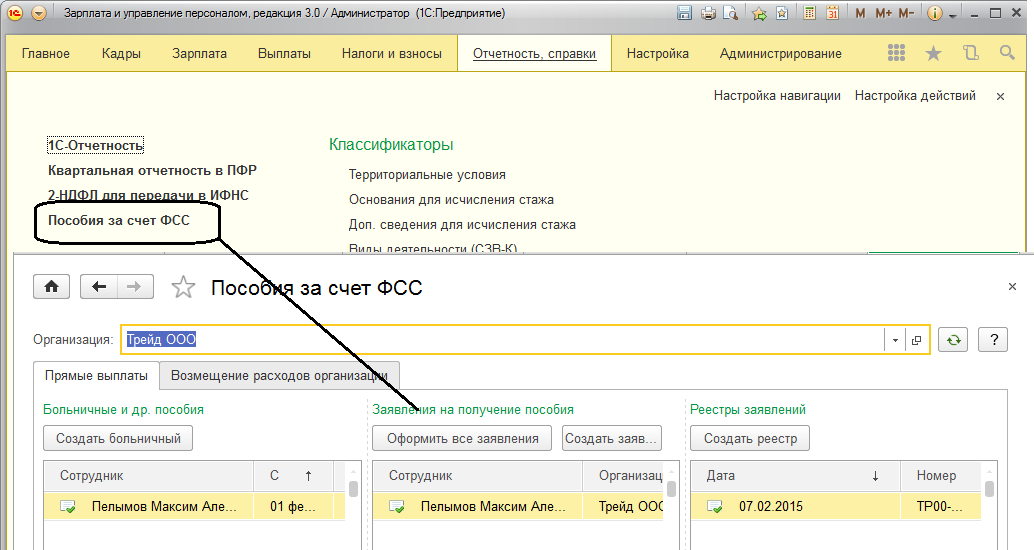Open the Организация dropdown arrow
This screenshot has height=550, width=1034.
tap(895, 340)
